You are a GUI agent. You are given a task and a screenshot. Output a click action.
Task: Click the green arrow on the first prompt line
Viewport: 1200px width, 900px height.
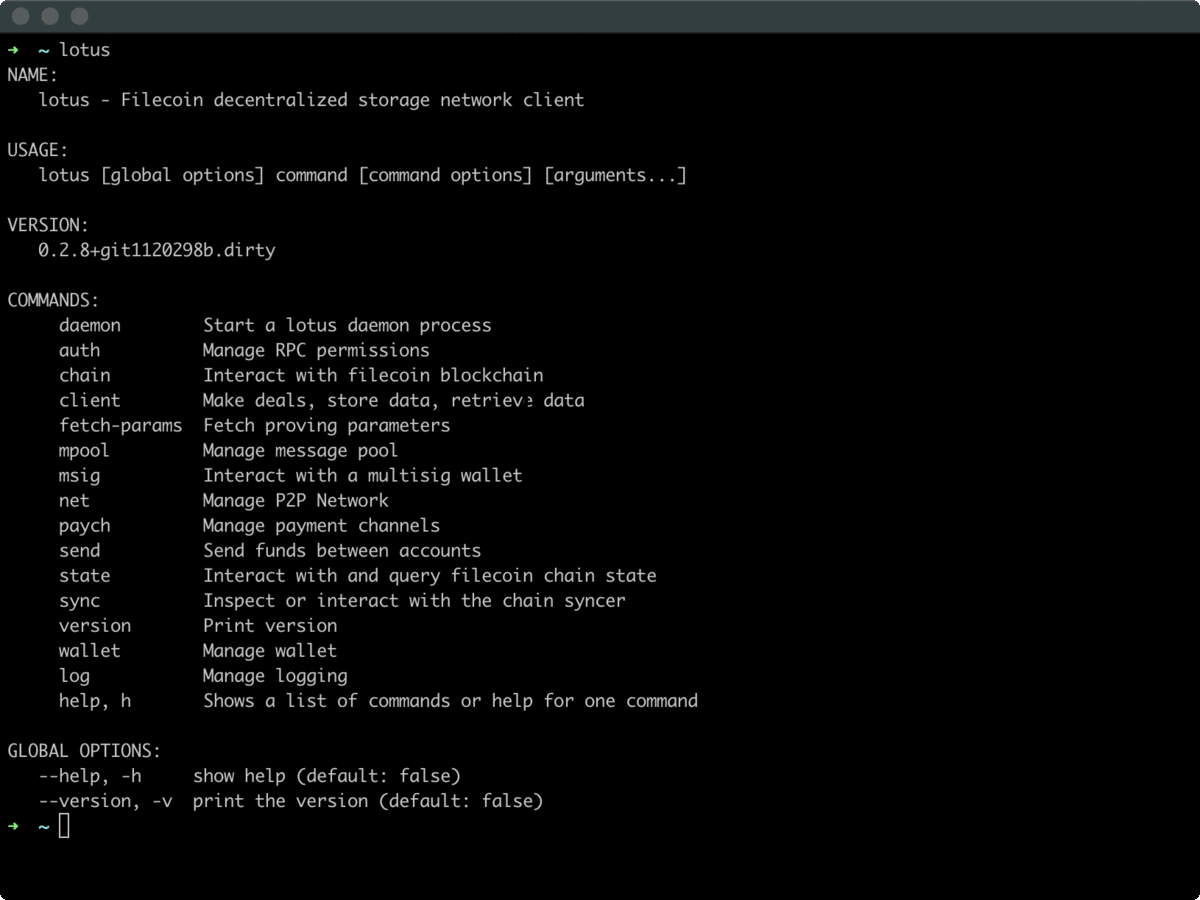click(x=13, y=50)
